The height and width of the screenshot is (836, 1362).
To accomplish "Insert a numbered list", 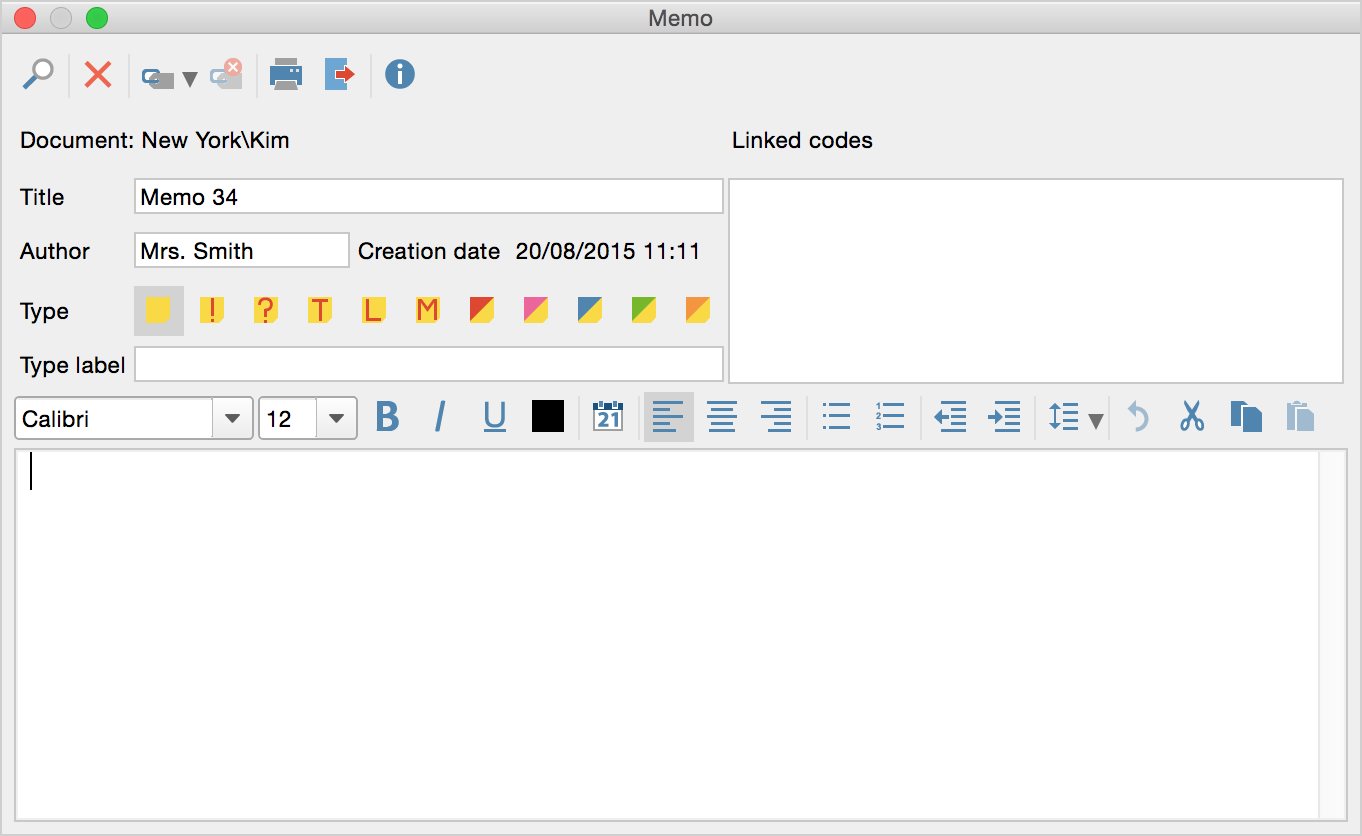I will [x=889, y=416].
